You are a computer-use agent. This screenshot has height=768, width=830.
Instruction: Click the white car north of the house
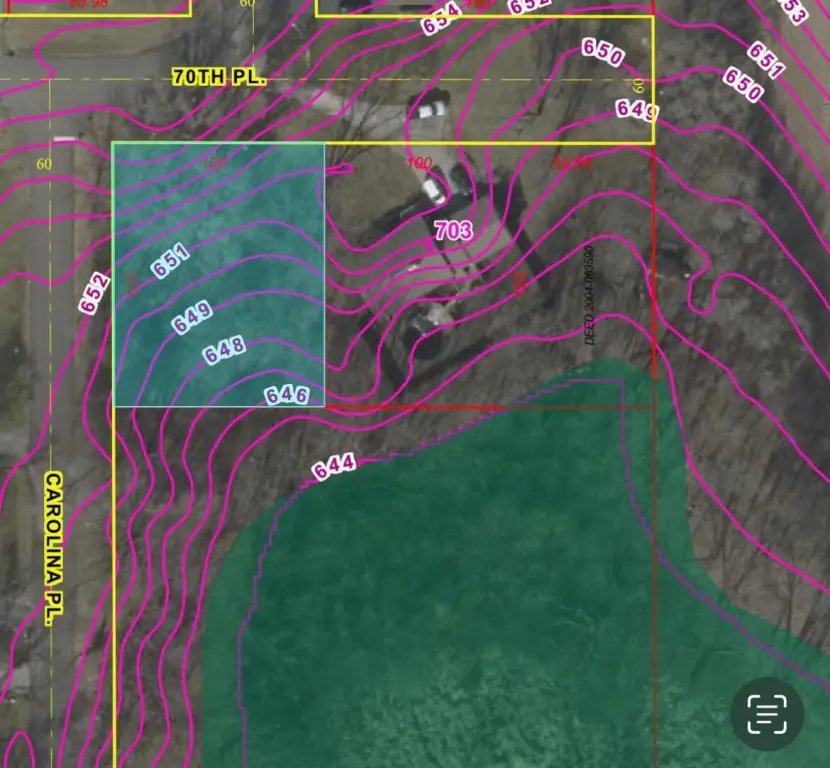pyautogui.click(x=433, y=108)
